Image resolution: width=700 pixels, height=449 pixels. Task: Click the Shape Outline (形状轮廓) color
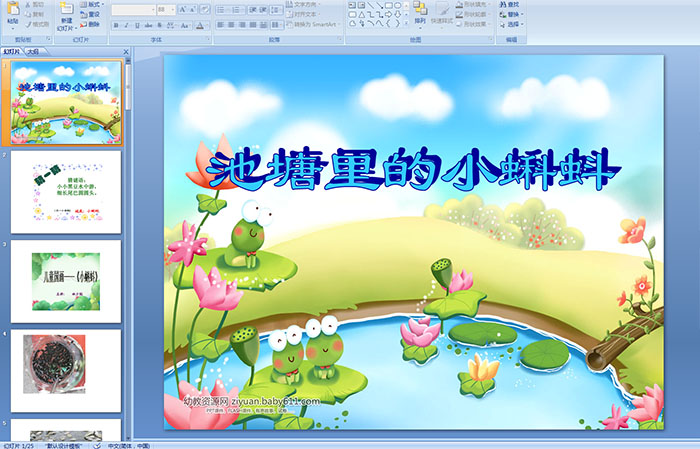[x=459, y=14]
